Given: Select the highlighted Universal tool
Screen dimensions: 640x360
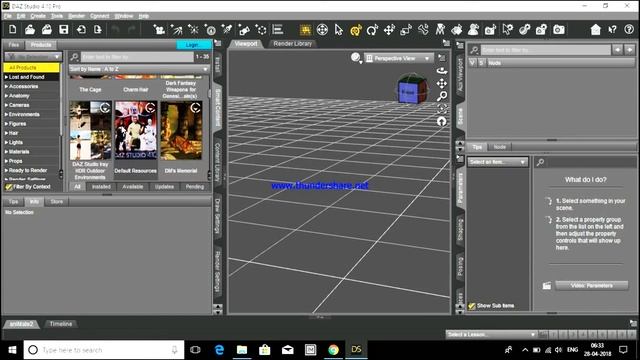Looking at the screenshot, I should pos(356,30).
